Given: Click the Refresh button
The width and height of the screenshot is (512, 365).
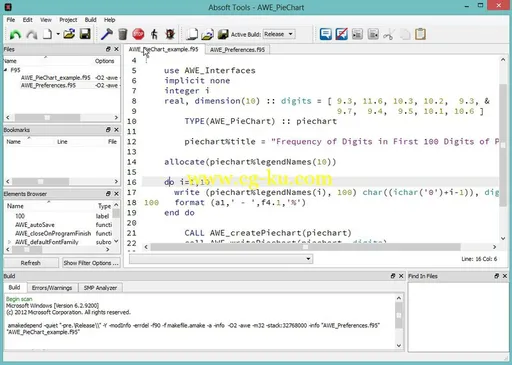Looking at the screenshot, I should click(31, 263).
